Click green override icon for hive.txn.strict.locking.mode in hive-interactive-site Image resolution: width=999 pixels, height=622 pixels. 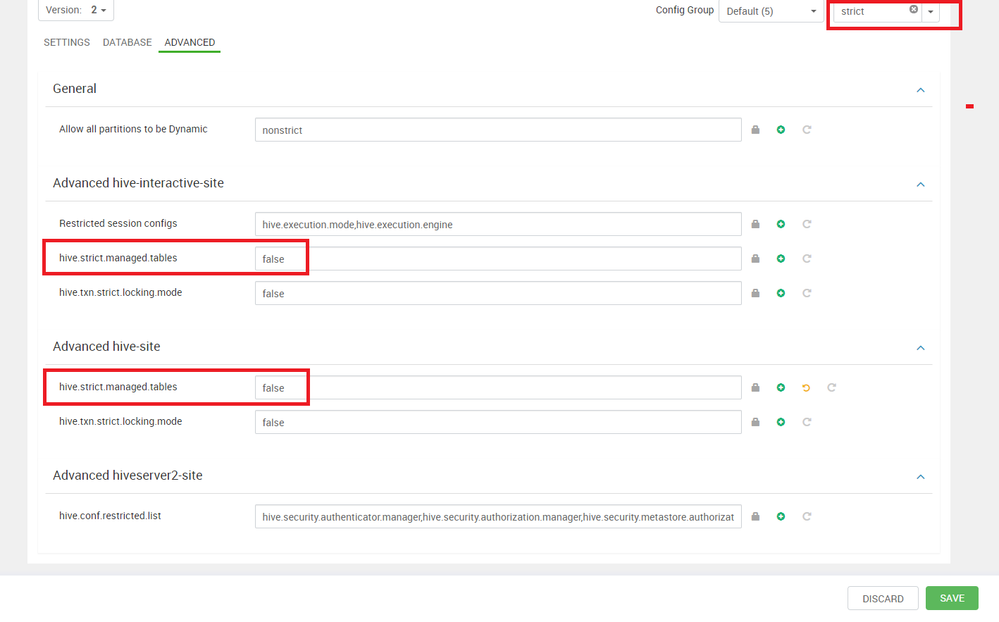pos(780,293)
